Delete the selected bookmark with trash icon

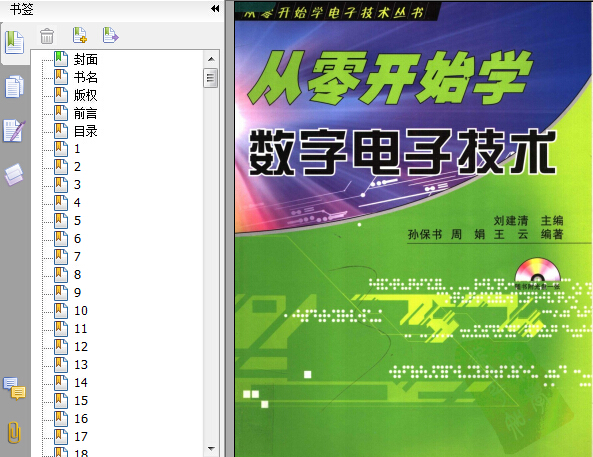coord(47,36)
